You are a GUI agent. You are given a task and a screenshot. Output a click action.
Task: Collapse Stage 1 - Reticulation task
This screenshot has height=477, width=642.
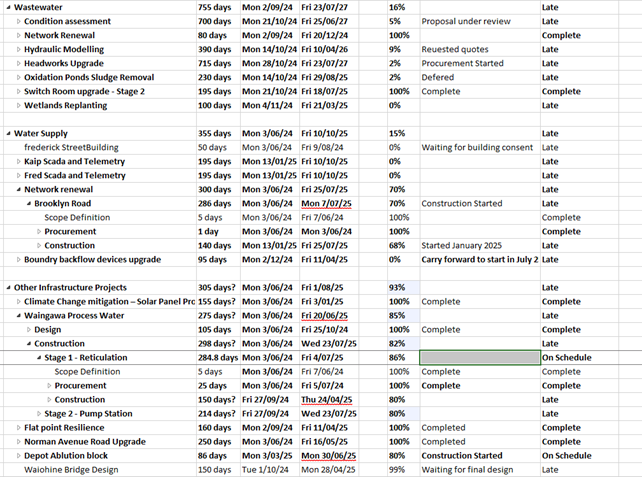pos(39,358)
